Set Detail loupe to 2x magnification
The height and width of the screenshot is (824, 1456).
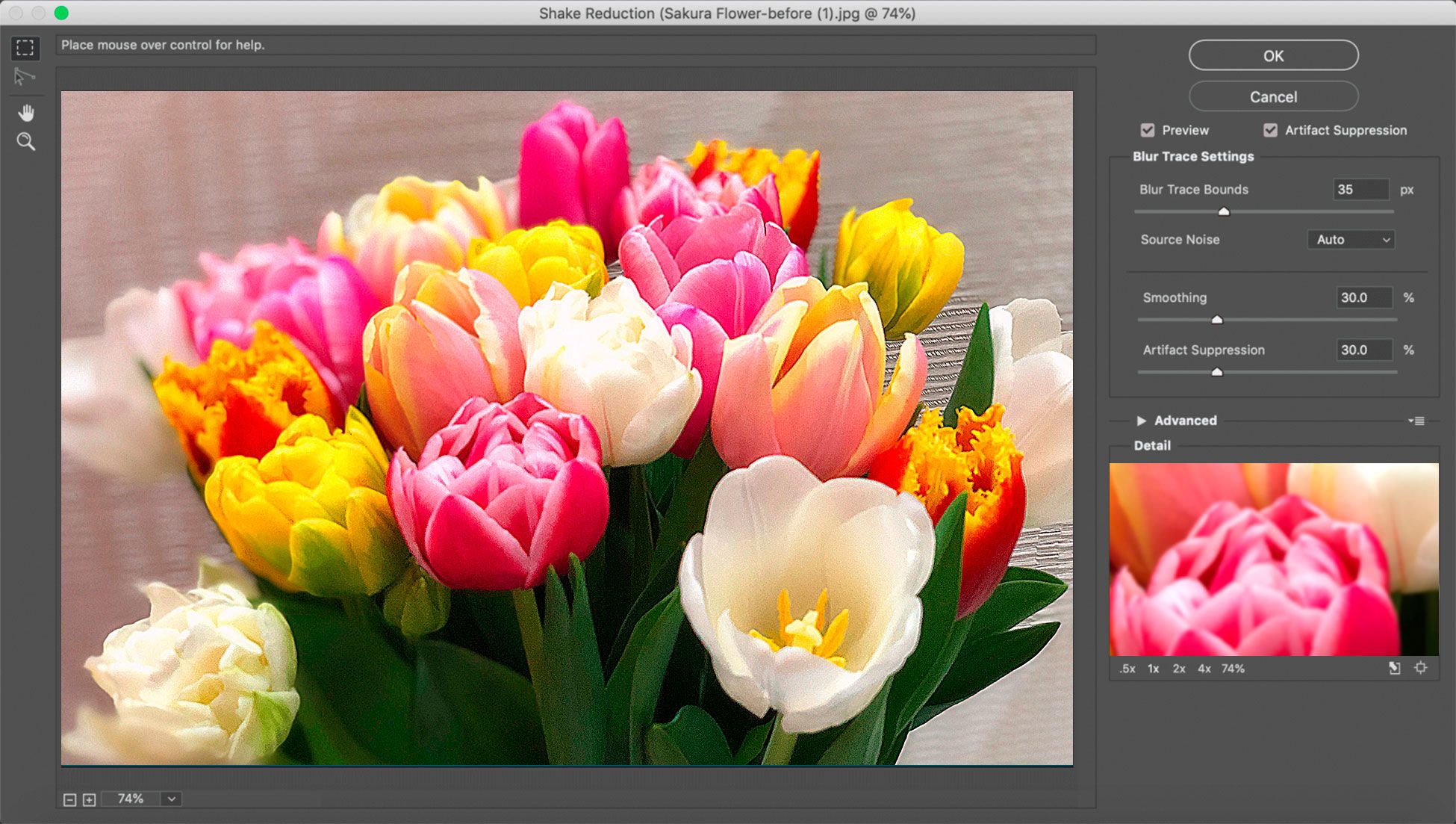1178,669
